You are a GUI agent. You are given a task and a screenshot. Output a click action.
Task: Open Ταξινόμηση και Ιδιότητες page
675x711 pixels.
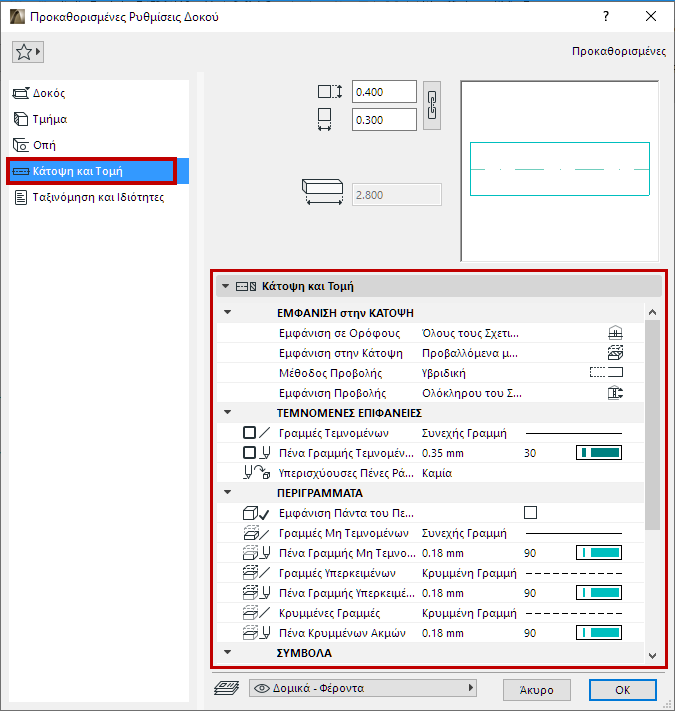tap(99, 197)
